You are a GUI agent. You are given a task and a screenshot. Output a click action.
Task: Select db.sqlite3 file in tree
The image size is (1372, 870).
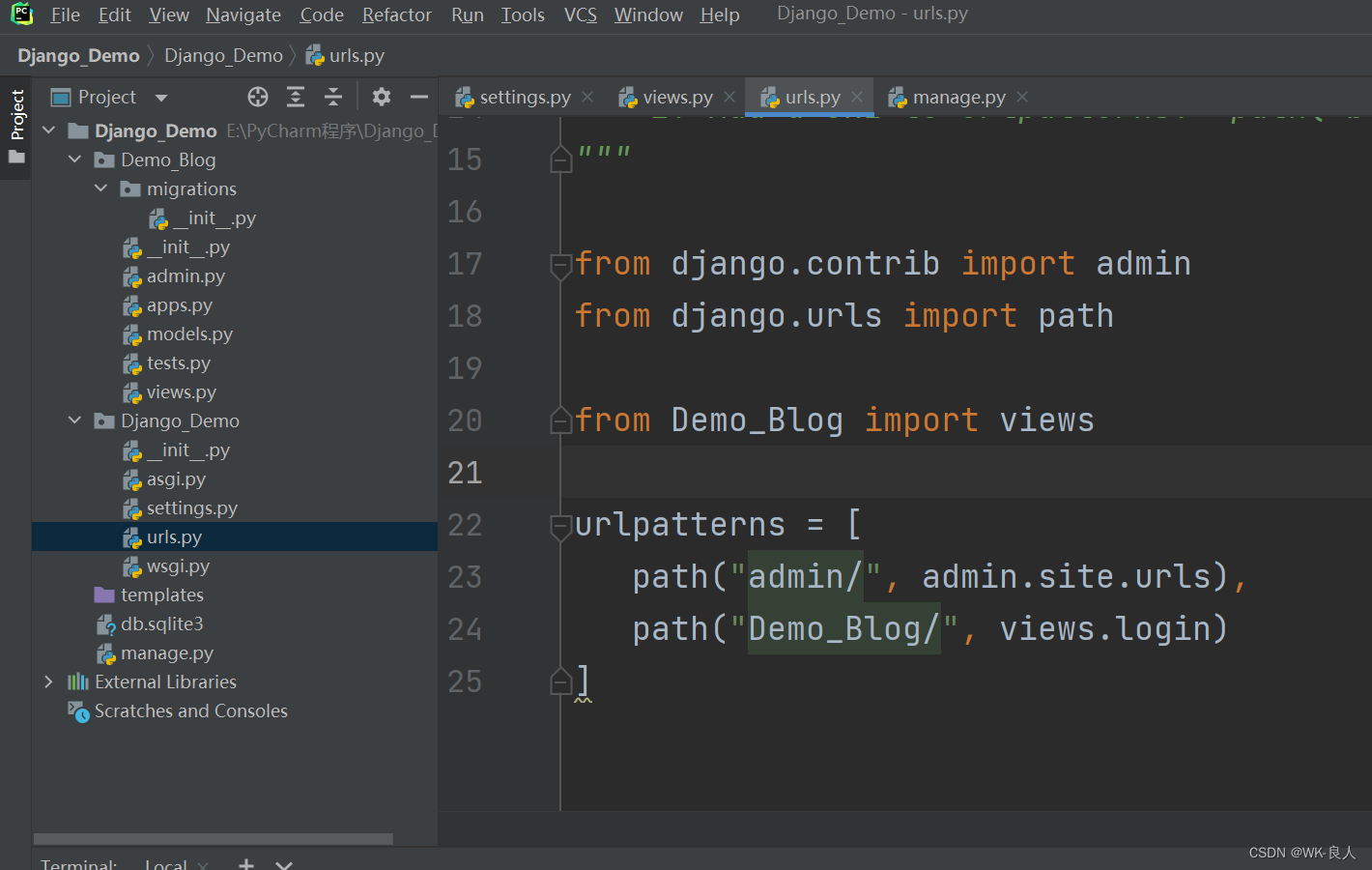coord(150,624)
